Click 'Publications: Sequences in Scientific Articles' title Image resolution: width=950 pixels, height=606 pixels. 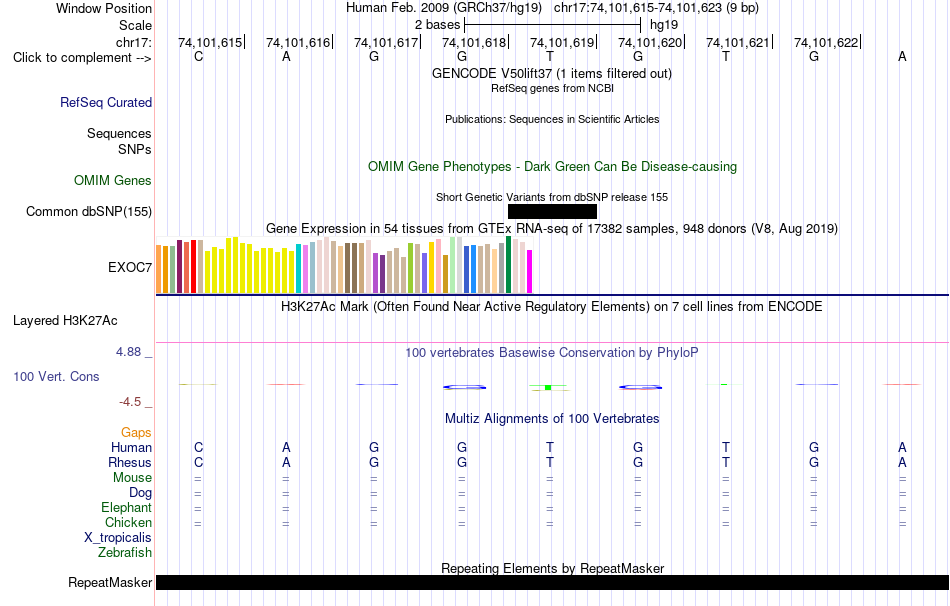pyautogui.click(x=552, y=119)
